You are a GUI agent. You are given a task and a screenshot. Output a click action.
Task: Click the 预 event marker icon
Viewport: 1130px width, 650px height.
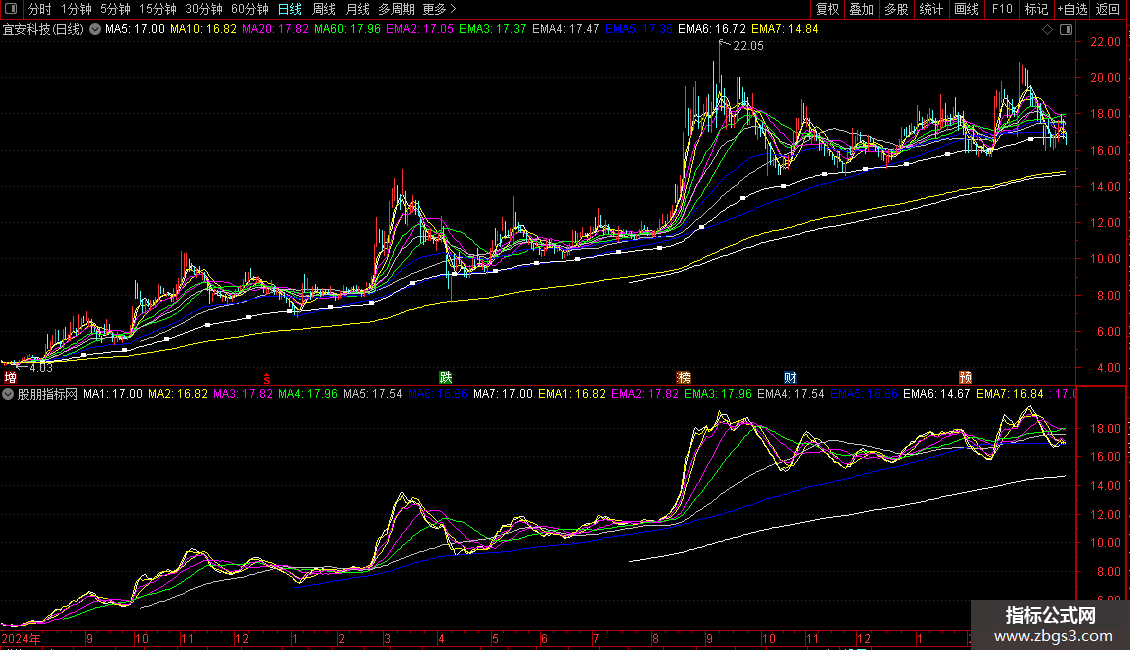pyautogui.click(x=966, y=378)
